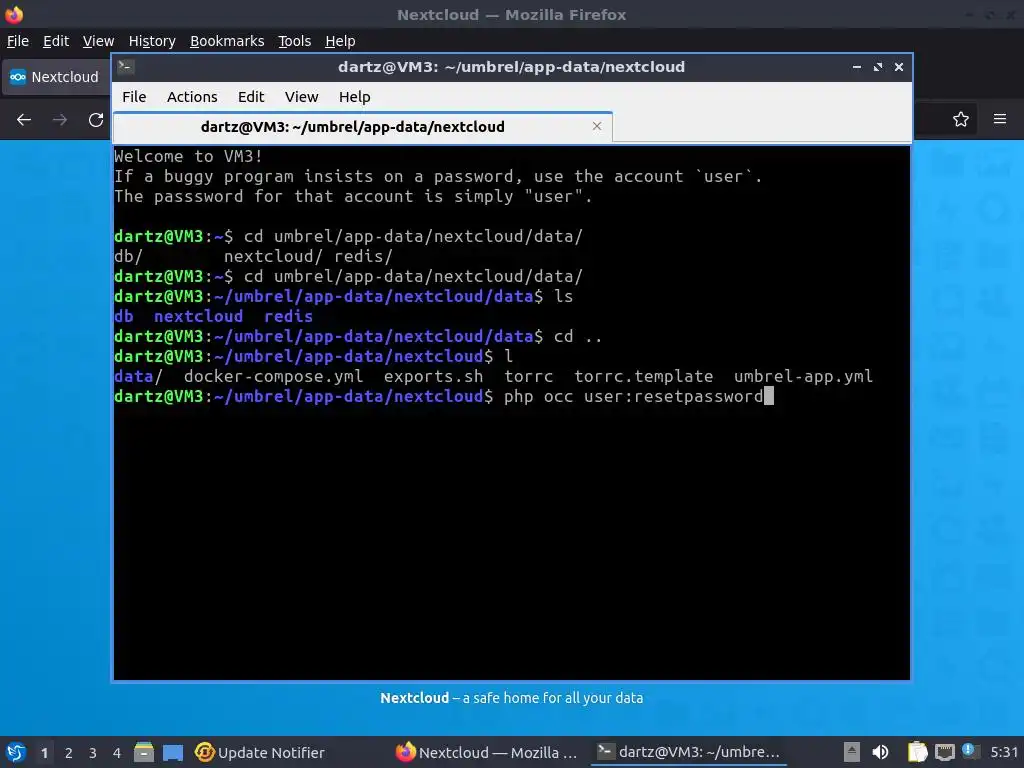Click the blue 'redis' directory name
Viewport: 1024px width, 768px height.
[289, 317]
